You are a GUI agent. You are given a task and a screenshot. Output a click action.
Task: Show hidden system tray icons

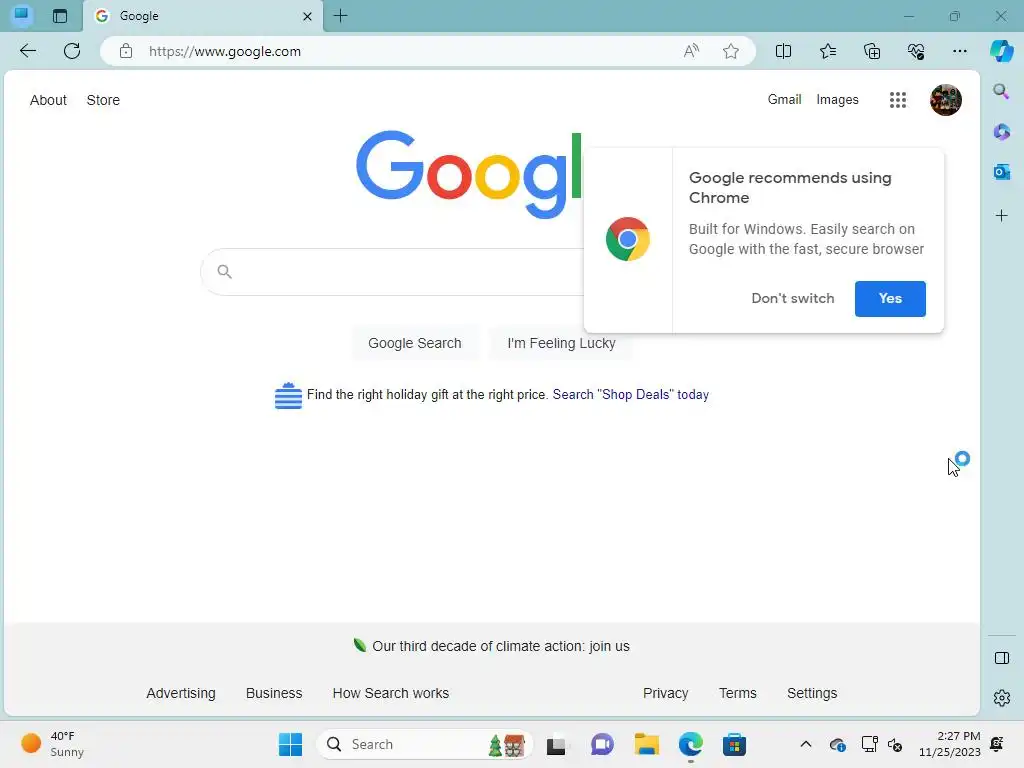(806, 744)
